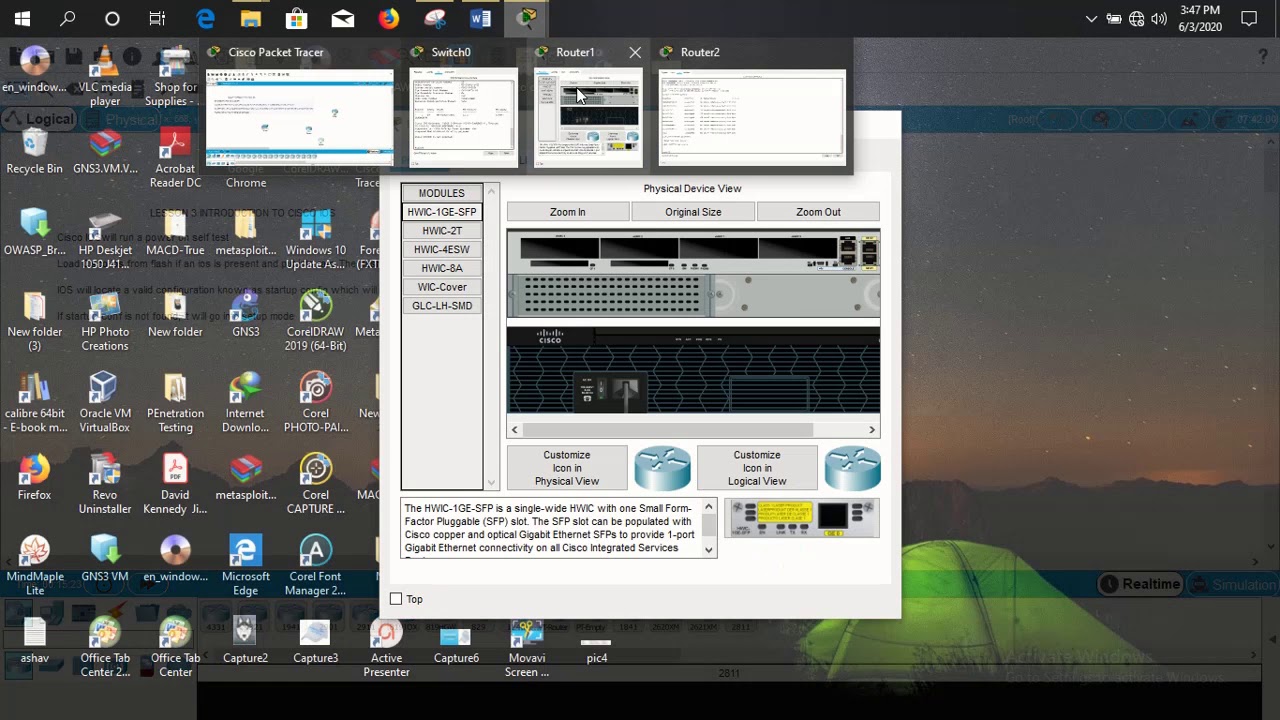
Task: Launch Microsoft Word from the taskbar
Action: [480, 18]
